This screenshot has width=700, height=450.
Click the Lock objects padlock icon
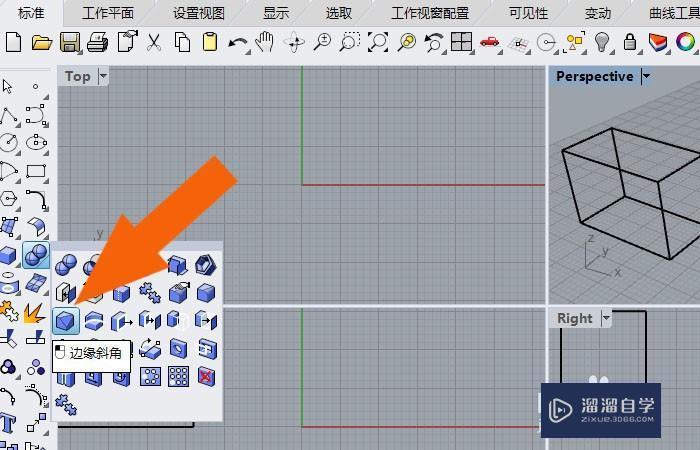pyautogui.click(x=630, y=42)
